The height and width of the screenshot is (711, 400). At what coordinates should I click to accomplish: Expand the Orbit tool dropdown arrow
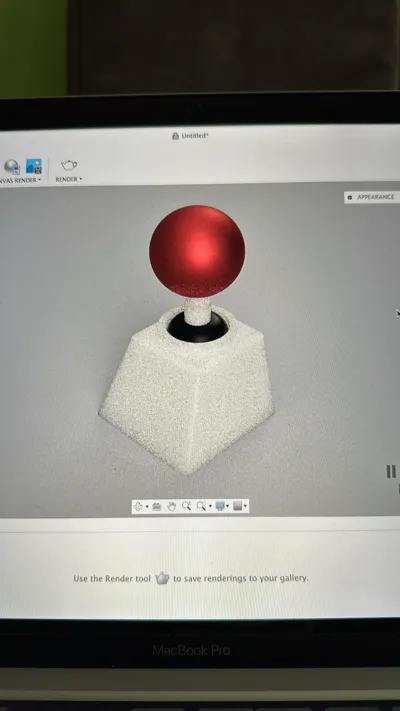click(147, 507)
